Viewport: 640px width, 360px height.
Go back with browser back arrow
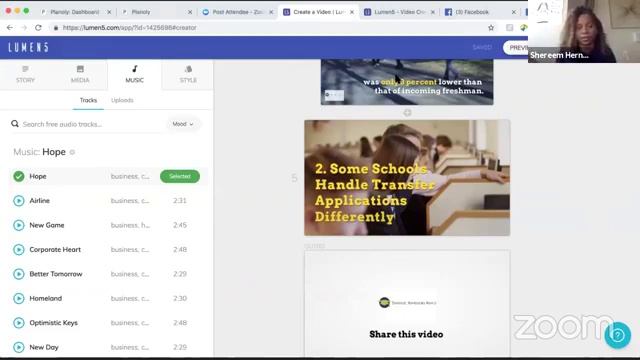[x=10, y=28]
